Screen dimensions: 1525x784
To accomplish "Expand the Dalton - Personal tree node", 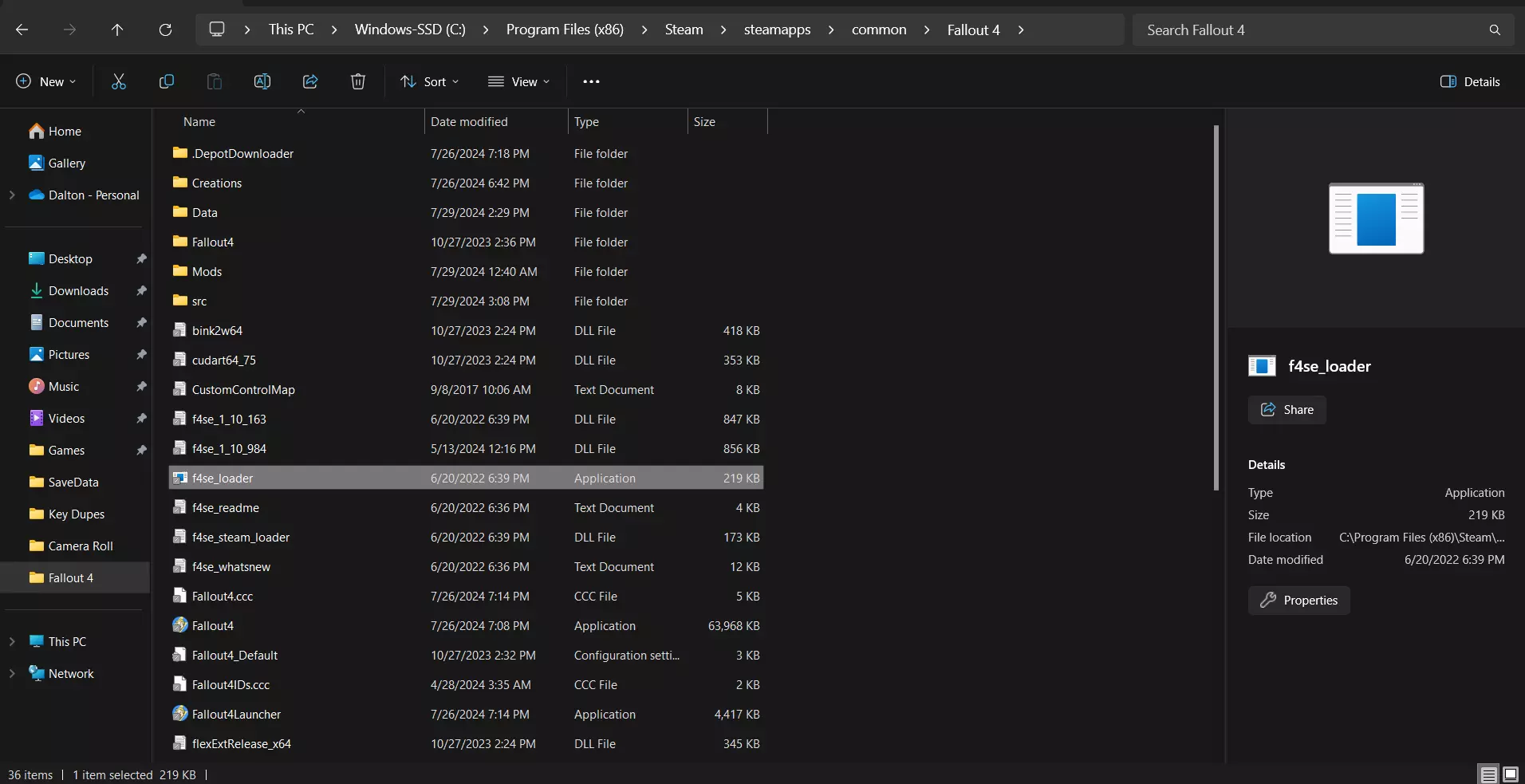I will click(12, 195).
